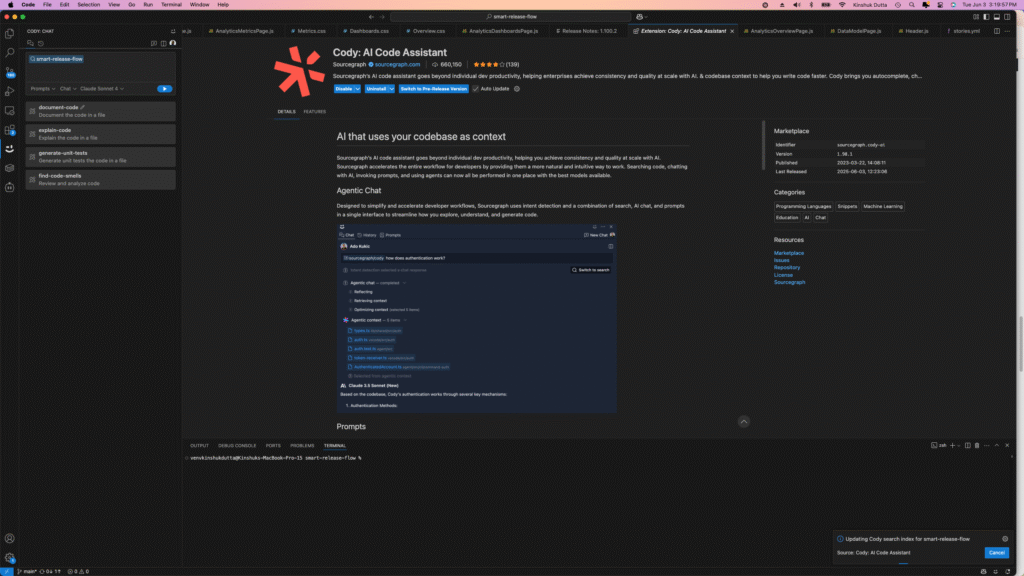Collapse the Agentic chat step list in preview
Image resolution: width=1024 pixels, height=576 pixels.
pyautogui.click(x=404, y=283)
